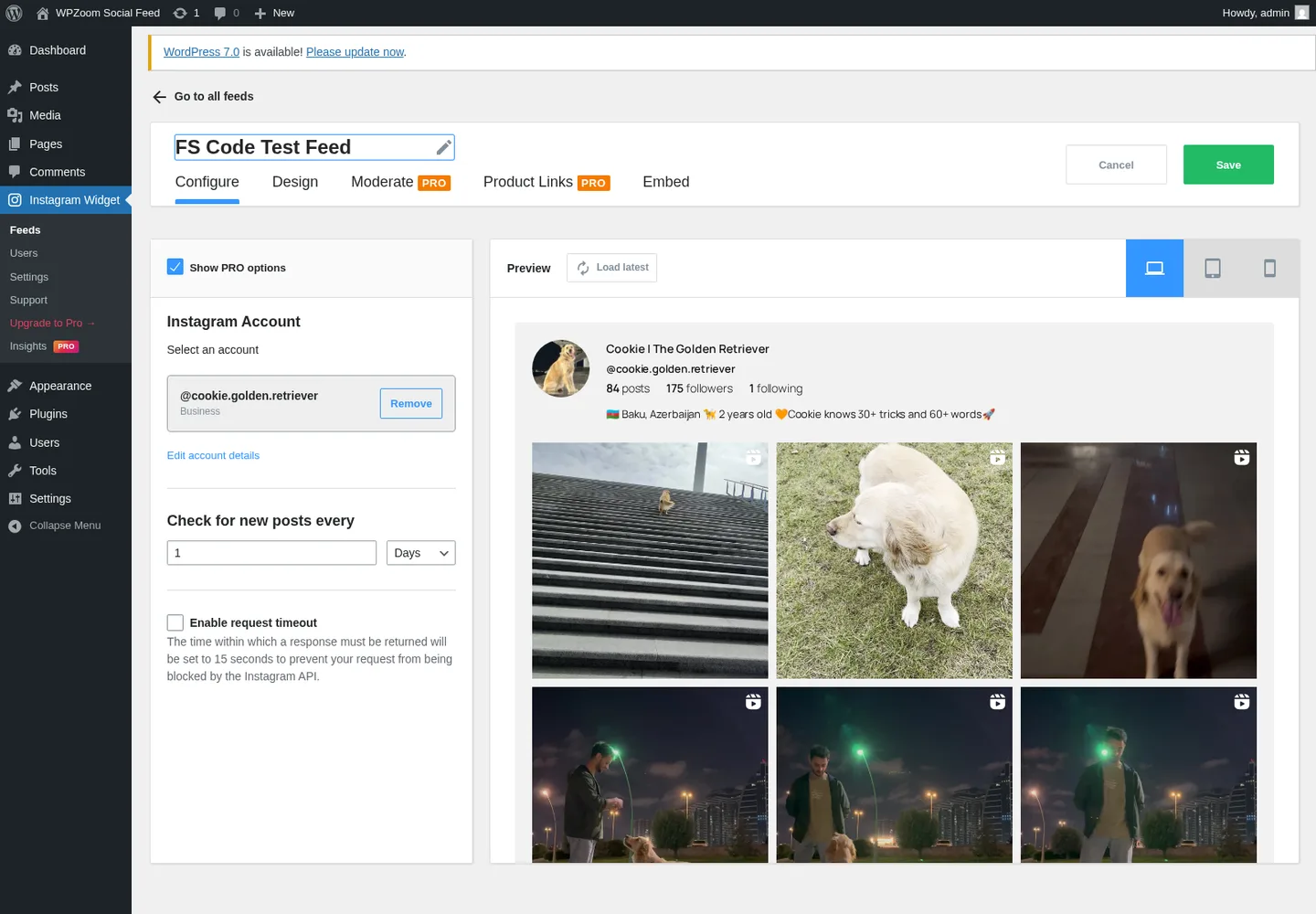
Task: Click the Comments icon in sidebar
Action: click(x=15, y=172)
